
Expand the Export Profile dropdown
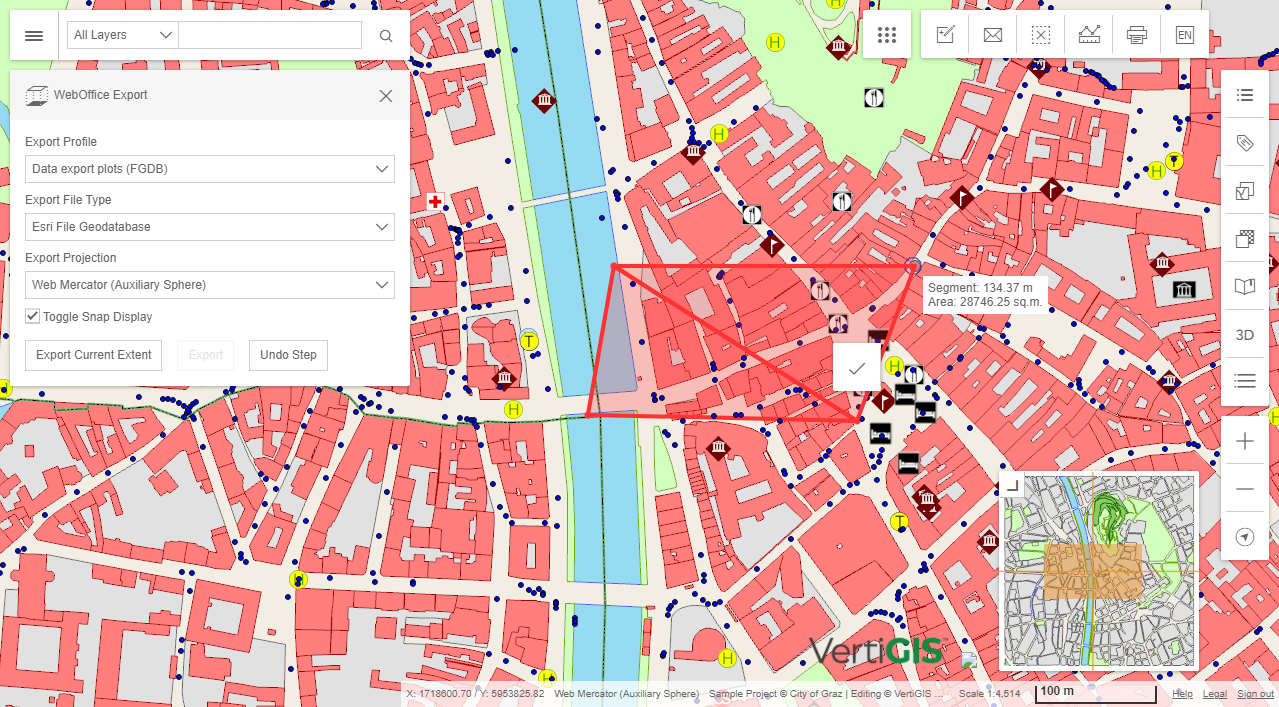[x=210, y=169]
